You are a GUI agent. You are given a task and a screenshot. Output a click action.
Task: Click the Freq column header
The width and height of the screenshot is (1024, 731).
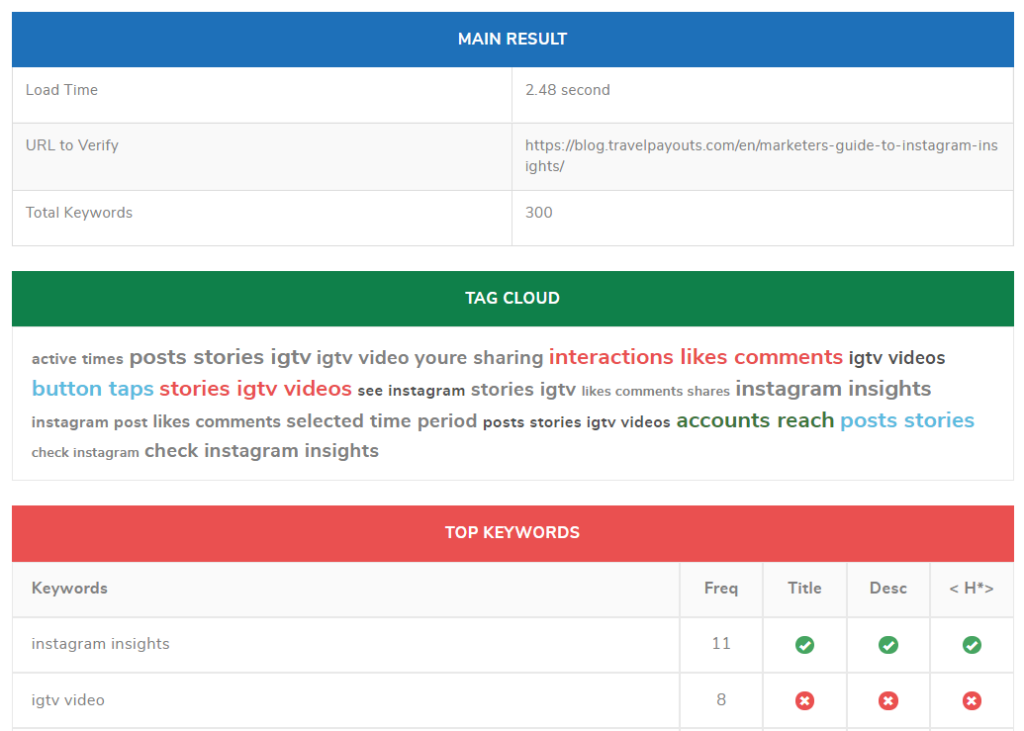(x=720, y=588)
